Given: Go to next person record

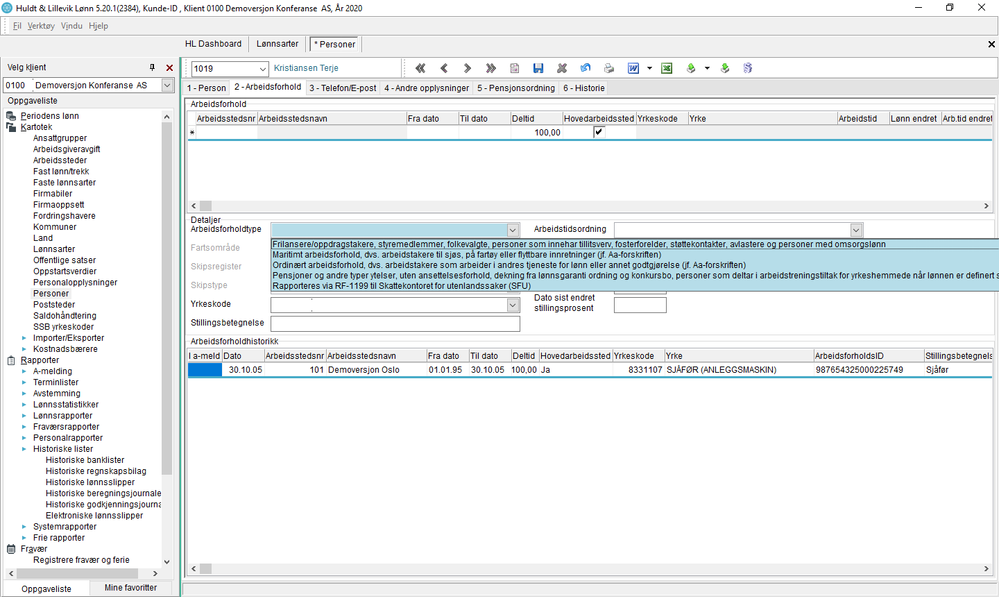Looking at the screenshot, I should click(467, 68).
